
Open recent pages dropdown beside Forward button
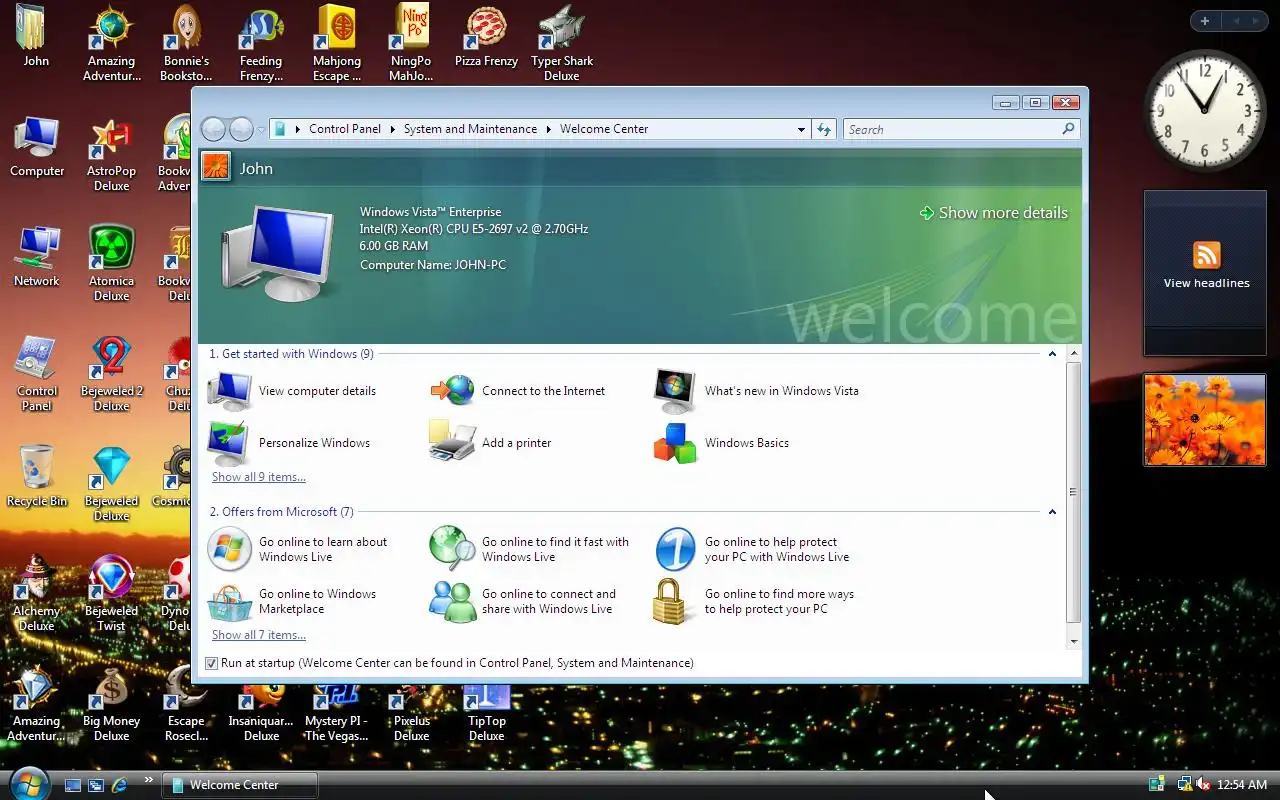(261, 129)
